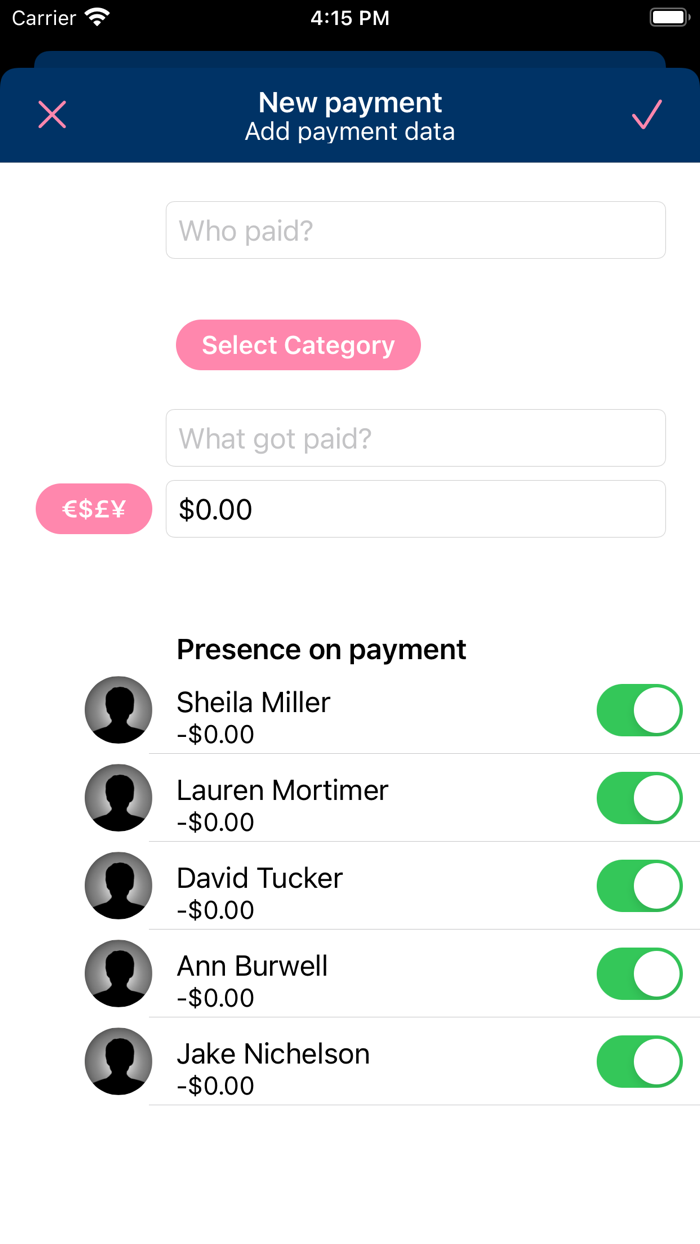
Task: Disable Jake Nichelson's payment toggle
Action: tap(639, 1061)
